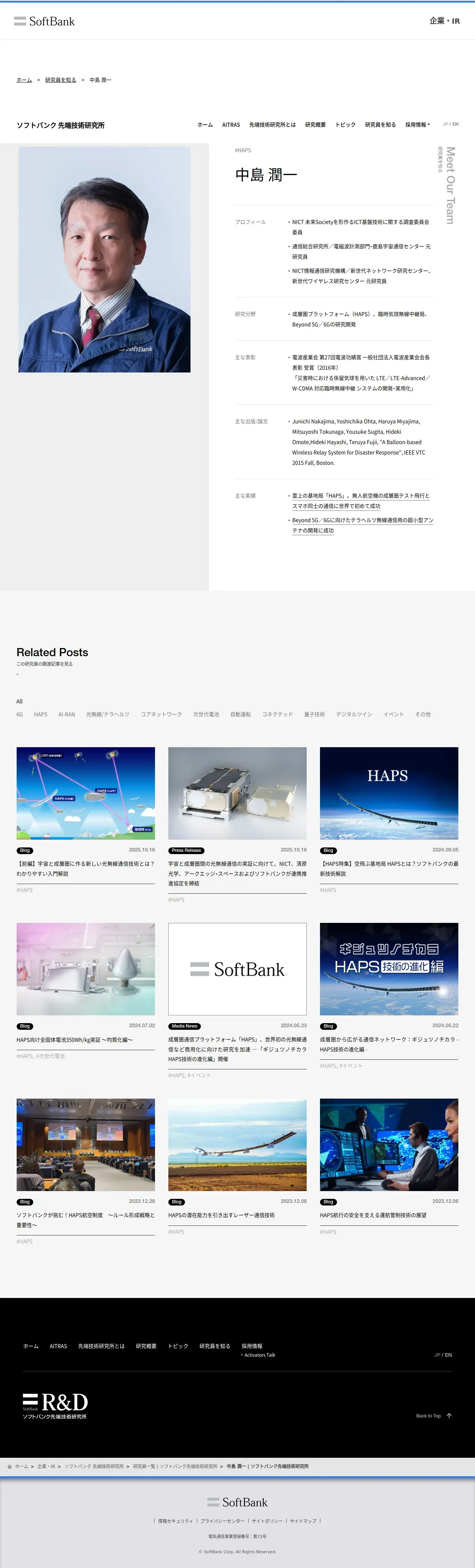The height and width of the screenshot is (1568, 475).
Task: Open 先端技術研究所とは in the navigation menu
Action: tap(272, 125)
